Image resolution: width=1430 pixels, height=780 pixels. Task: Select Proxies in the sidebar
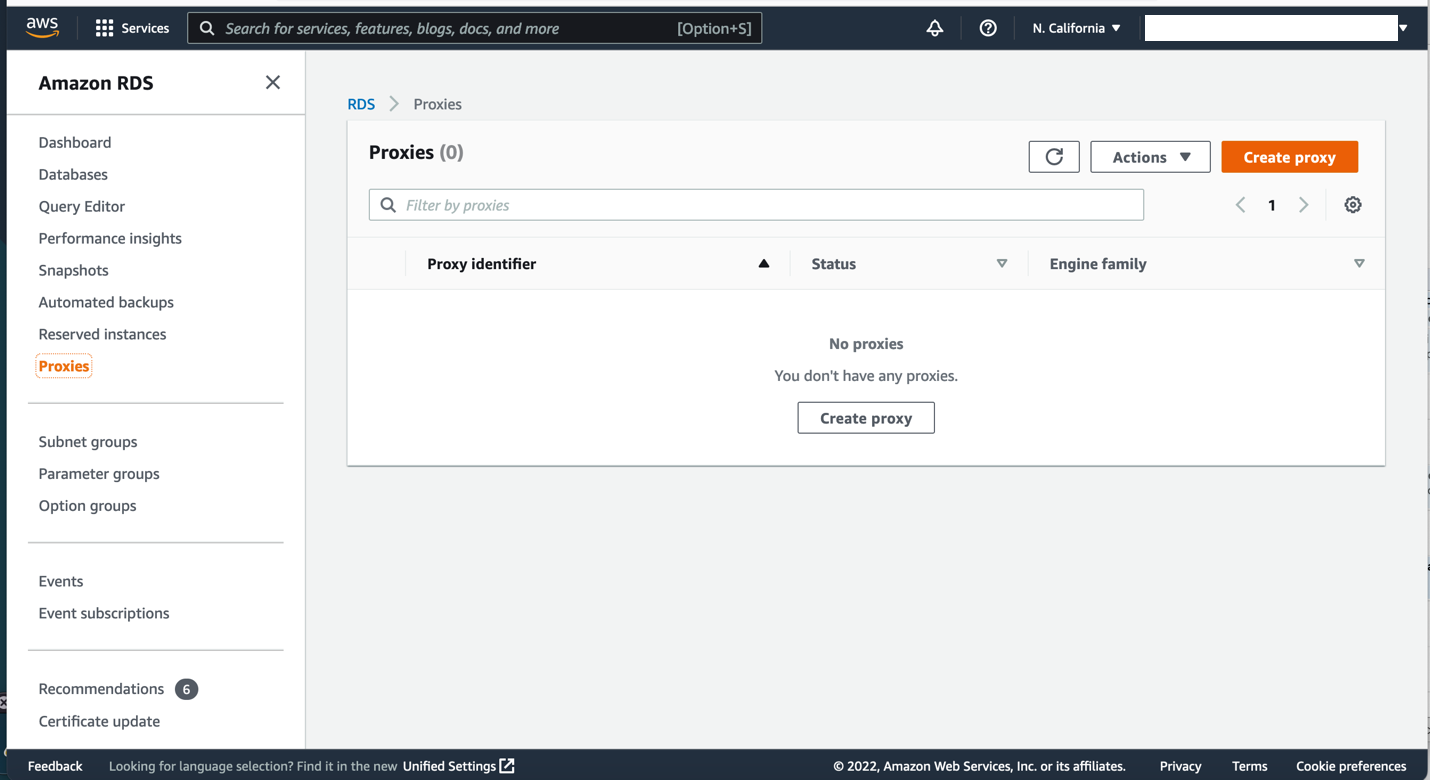[x=64, y=366]
